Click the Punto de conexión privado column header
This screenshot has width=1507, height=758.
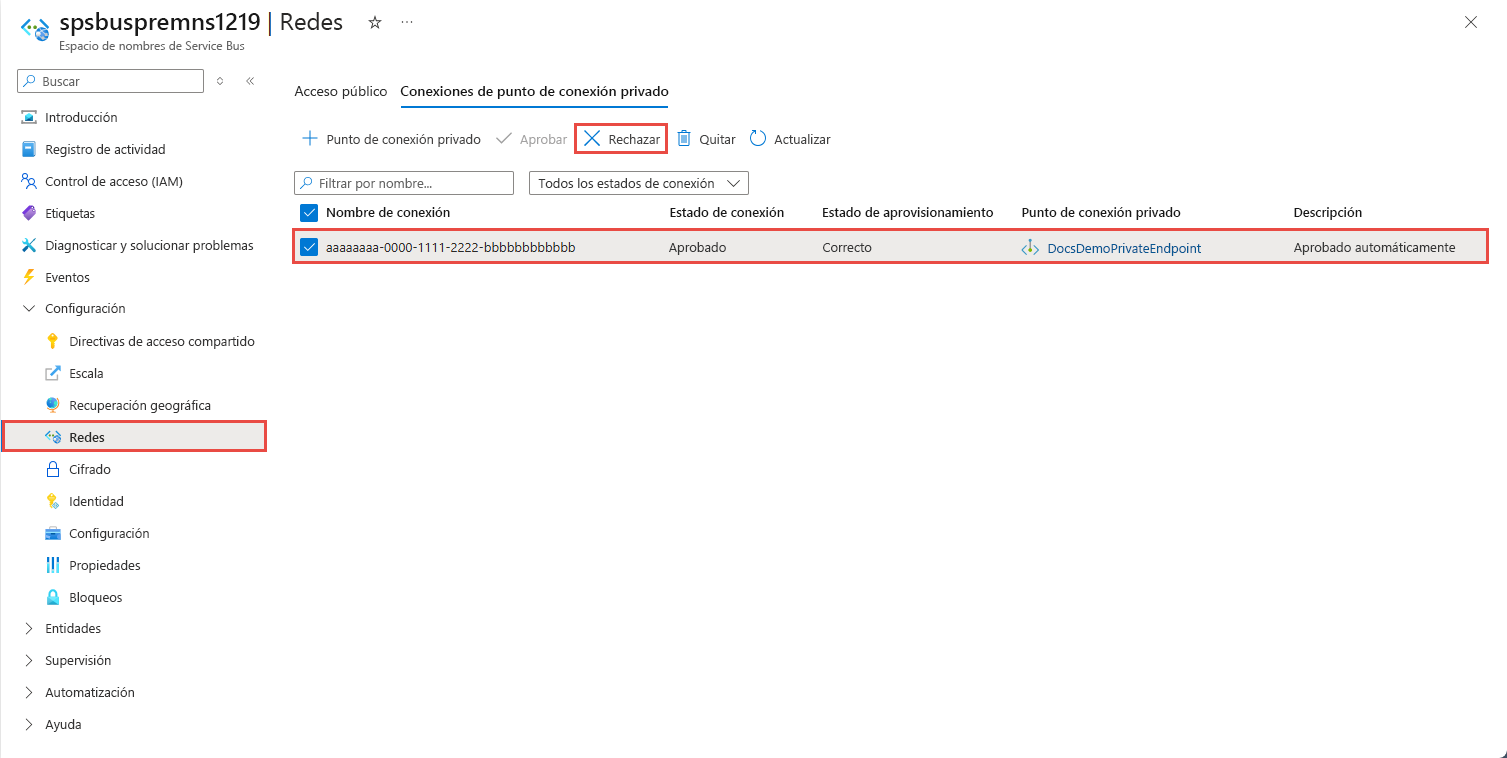(1101, 212)
